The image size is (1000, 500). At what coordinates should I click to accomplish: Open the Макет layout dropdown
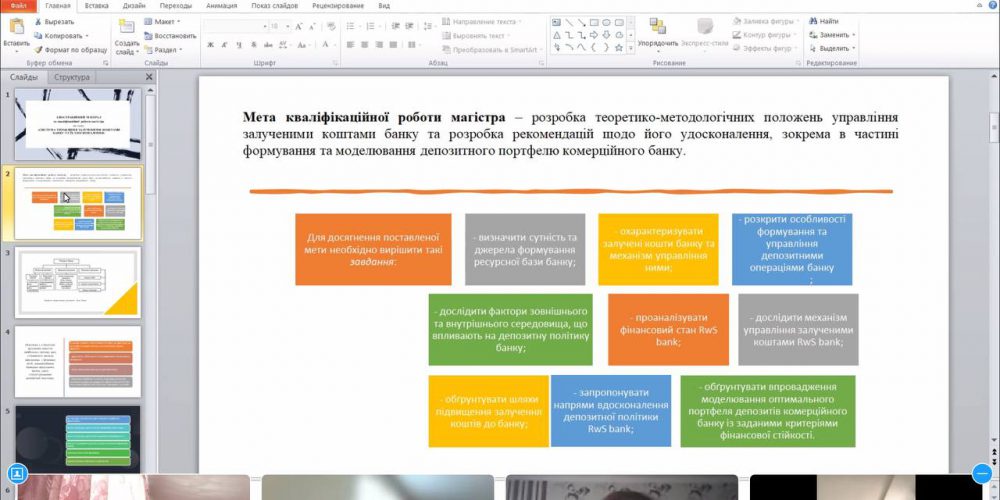click(163, 20)
